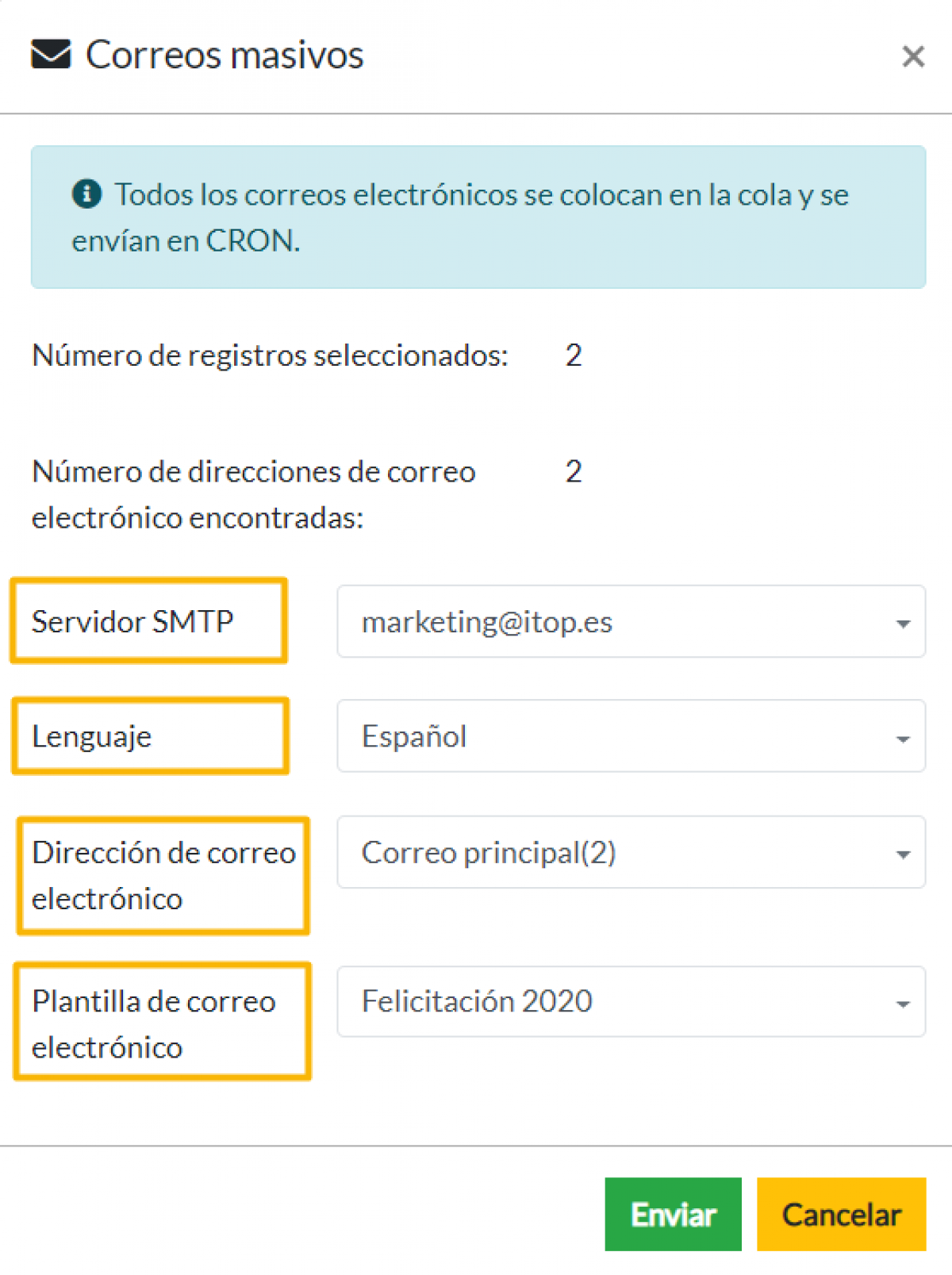
Task: Click the caret on Felicitación 2020 field
Action: 903,1004
